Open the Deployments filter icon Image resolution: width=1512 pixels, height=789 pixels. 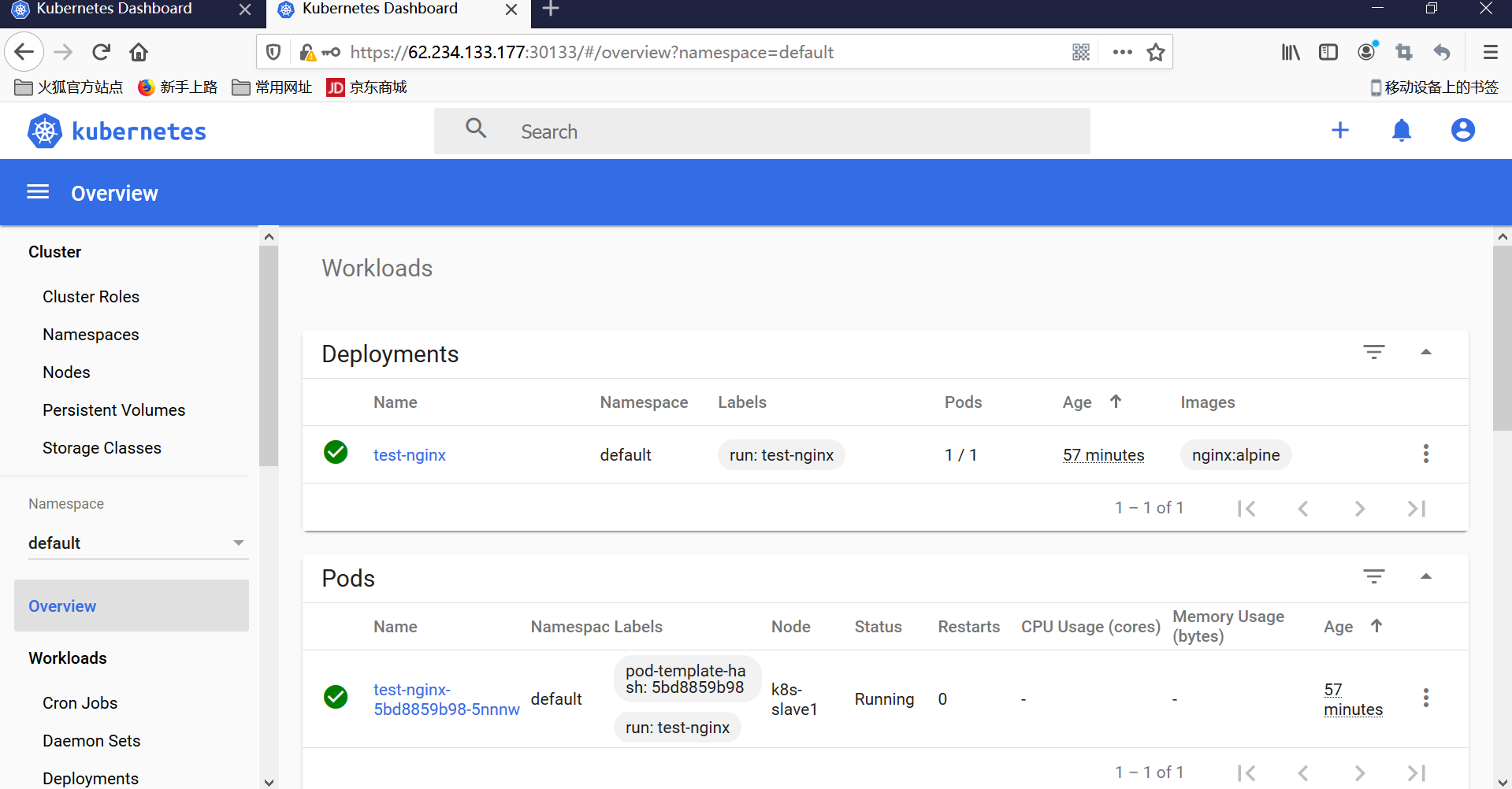click(1374, 352)
